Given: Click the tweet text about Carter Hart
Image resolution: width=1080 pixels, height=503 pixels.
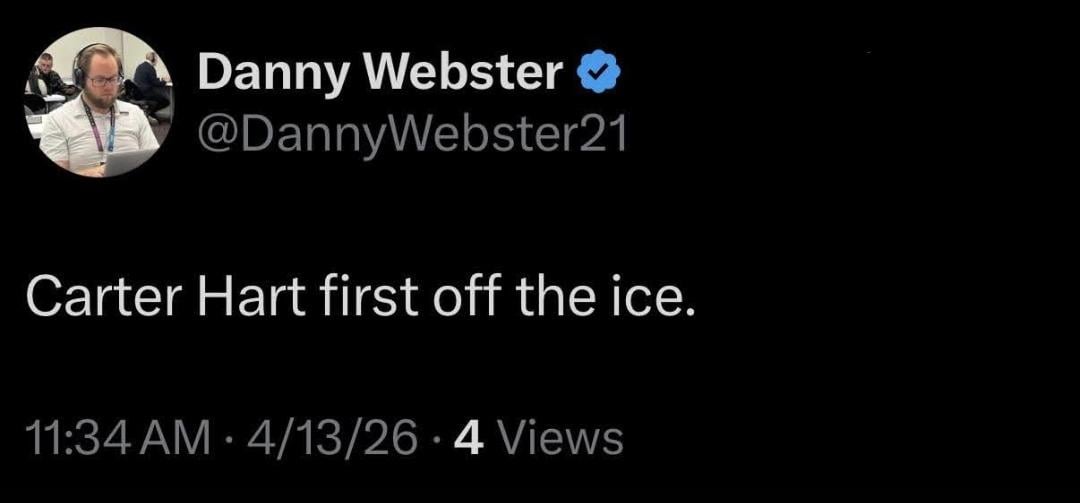Looking at the screenshot, I should pyautogui.click(x=358, y=299).
